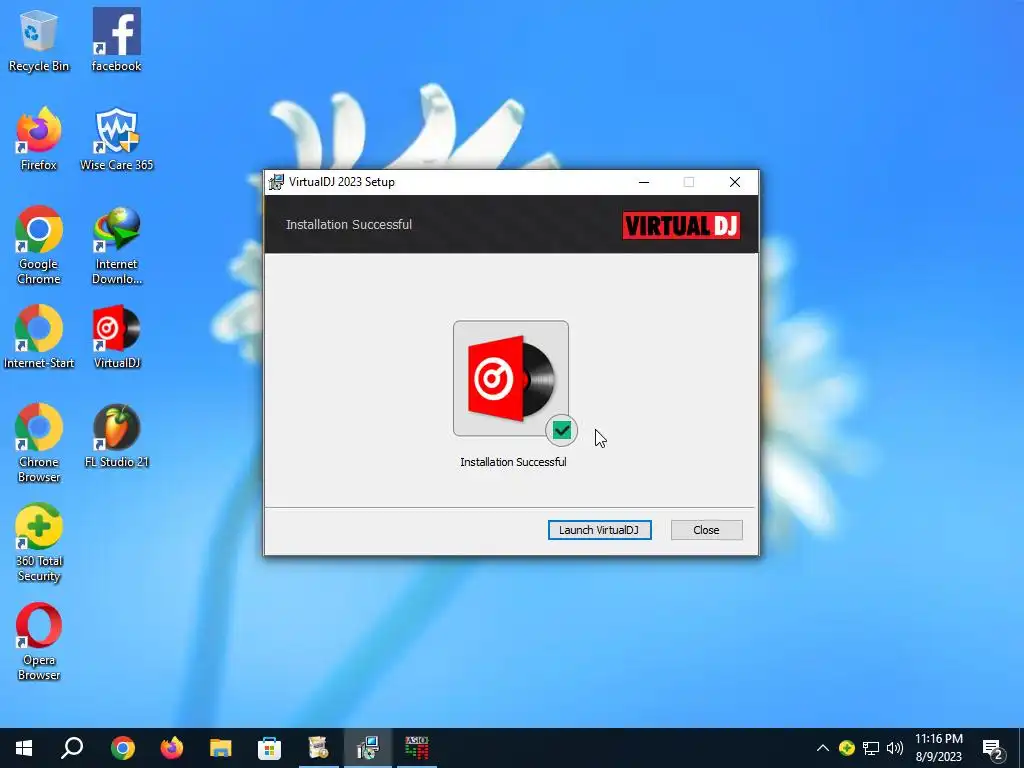1024x768 pixels.
Task: Open File Explorer from the taskbar
Action: (x=221, y=748)
